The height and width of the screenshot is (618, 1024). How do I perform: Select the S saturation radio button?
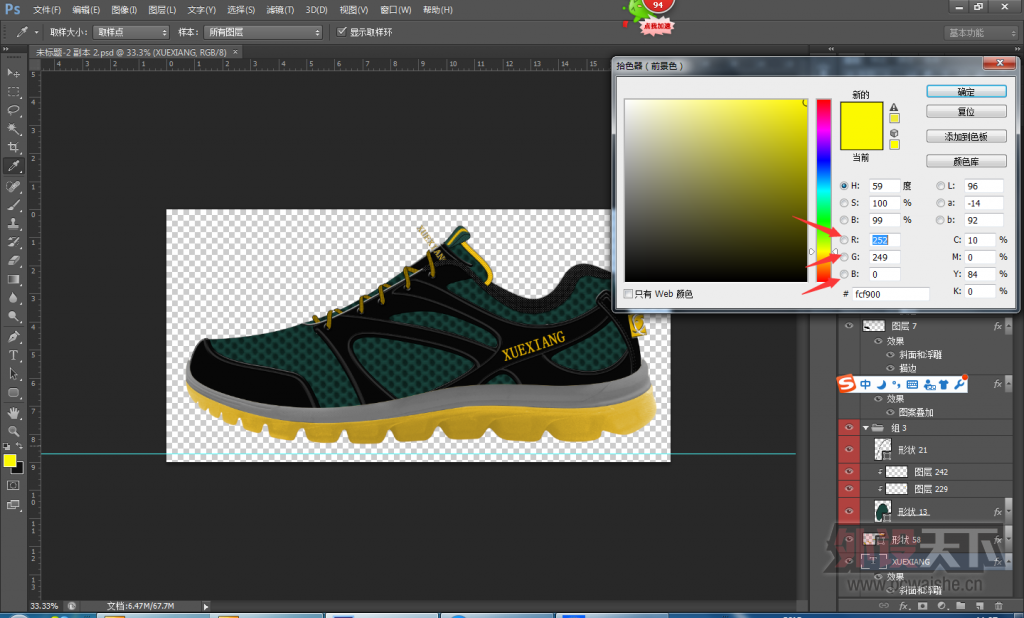click(844, 203)
